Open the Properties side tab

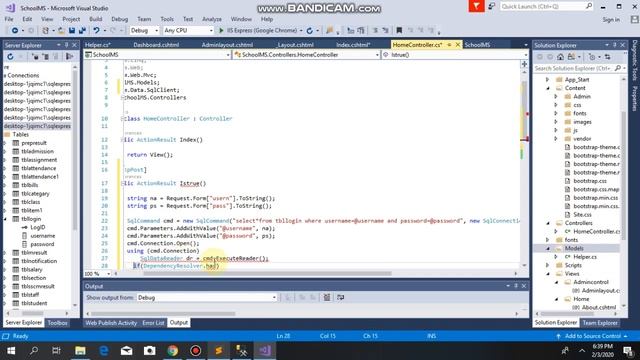pyautogui.click(x=635, y=98)
